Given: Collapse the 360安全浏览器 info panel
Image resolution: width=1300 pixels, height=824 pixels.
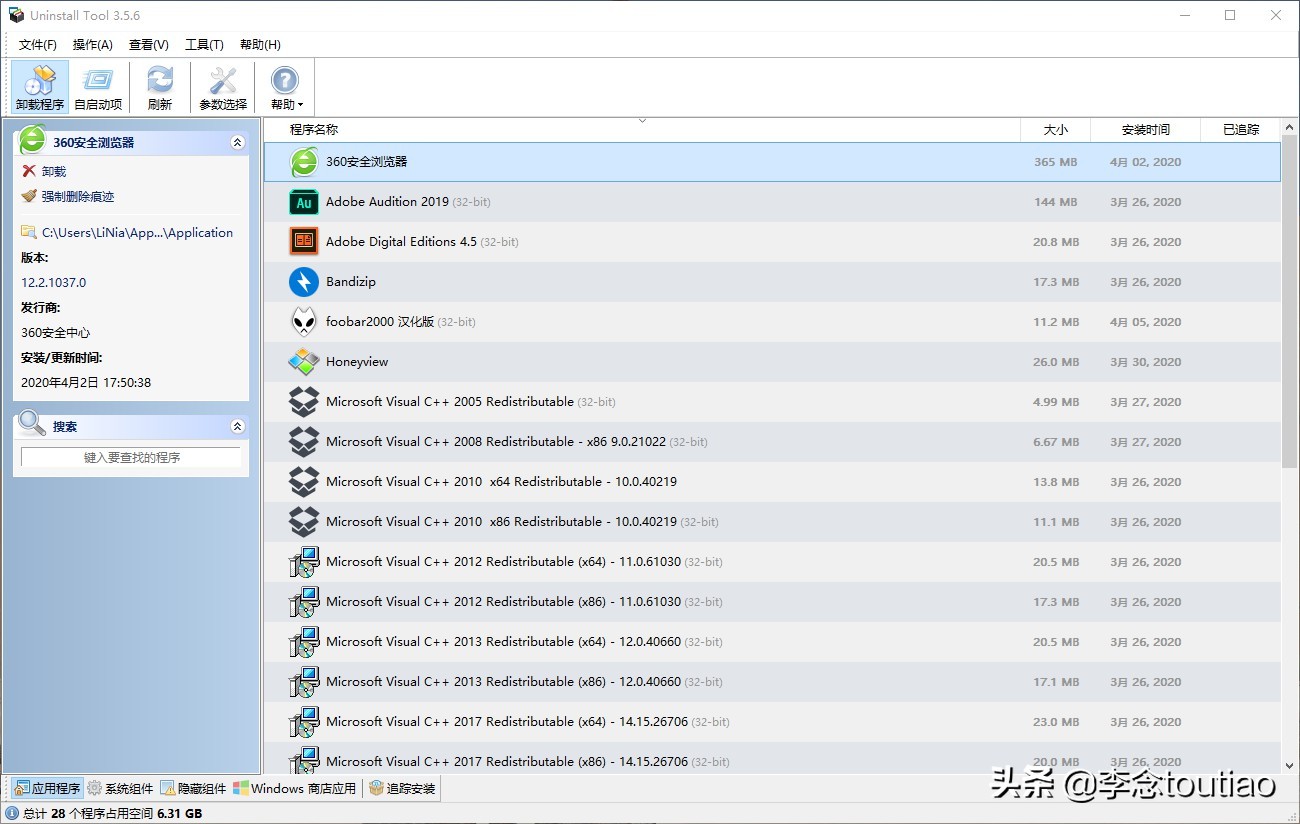Looking at the screenshot, I should (237, 142).
